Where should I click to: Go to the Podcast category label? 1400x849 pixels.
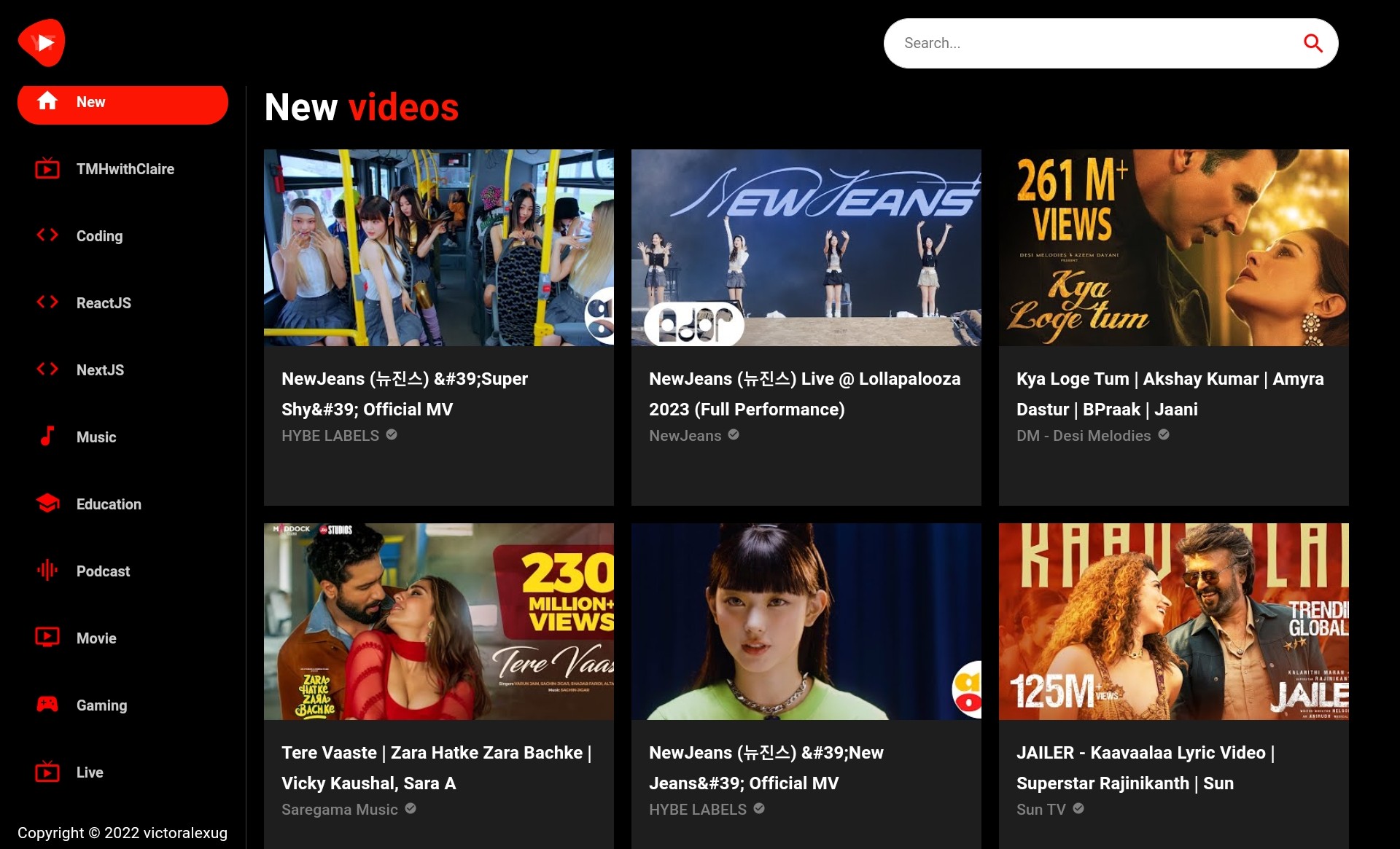tap(104, 571)
